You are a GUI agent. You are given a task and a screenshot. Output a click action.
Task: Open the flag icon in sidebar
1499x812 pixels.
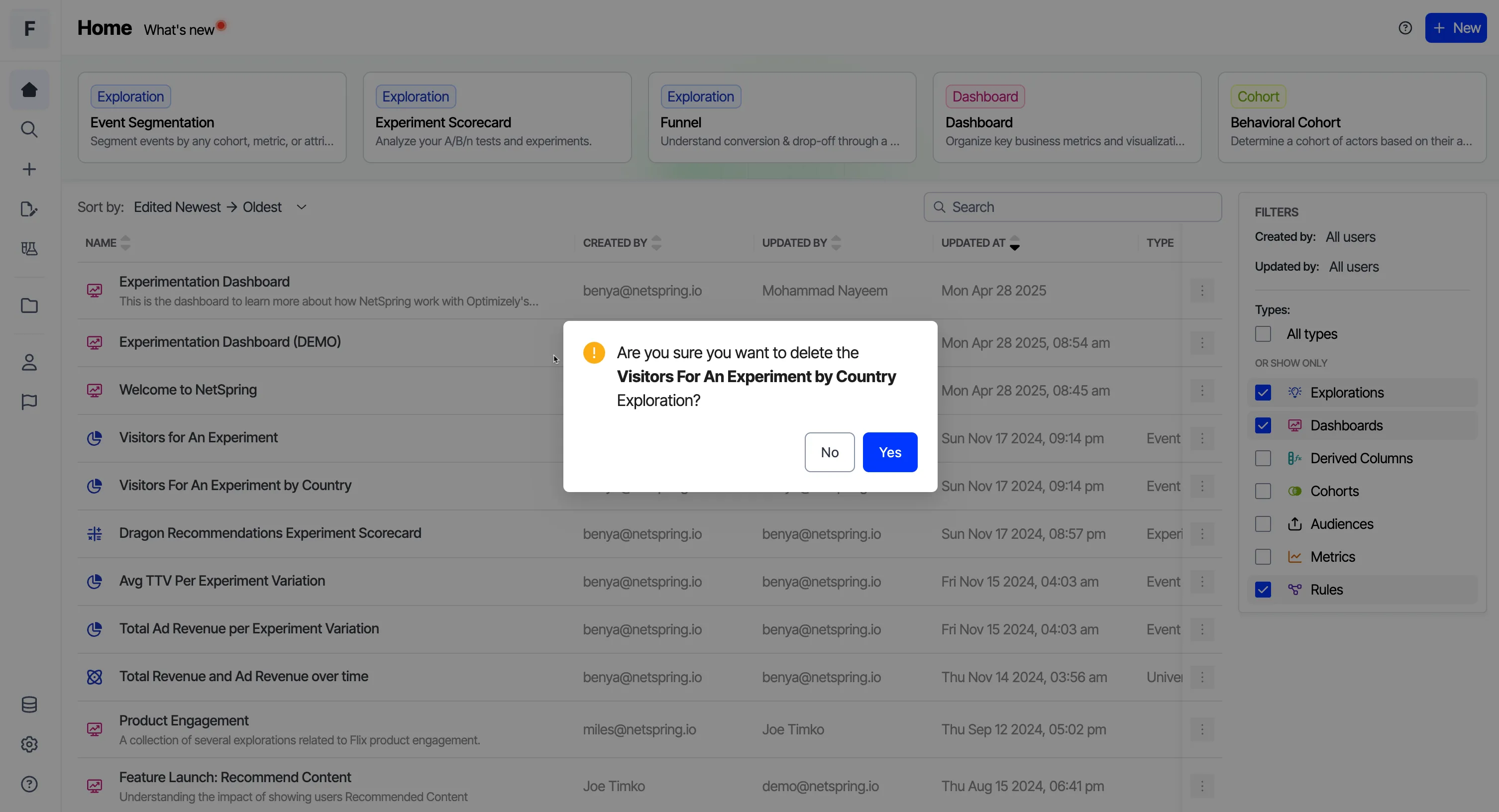[29, 402]
